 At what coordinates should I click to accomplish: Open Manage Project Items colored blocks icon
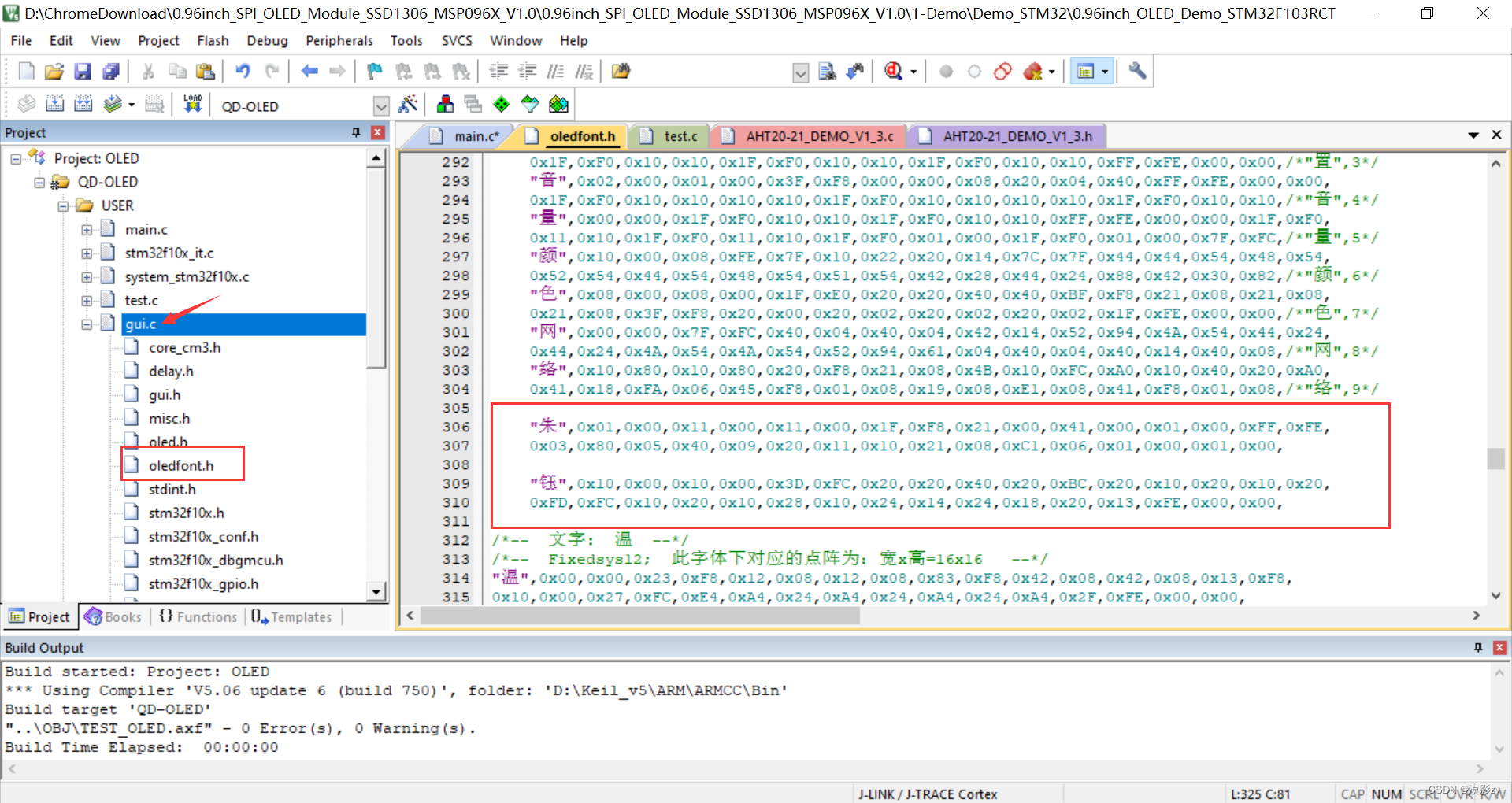pyautogui.click(x=445, y=104)
